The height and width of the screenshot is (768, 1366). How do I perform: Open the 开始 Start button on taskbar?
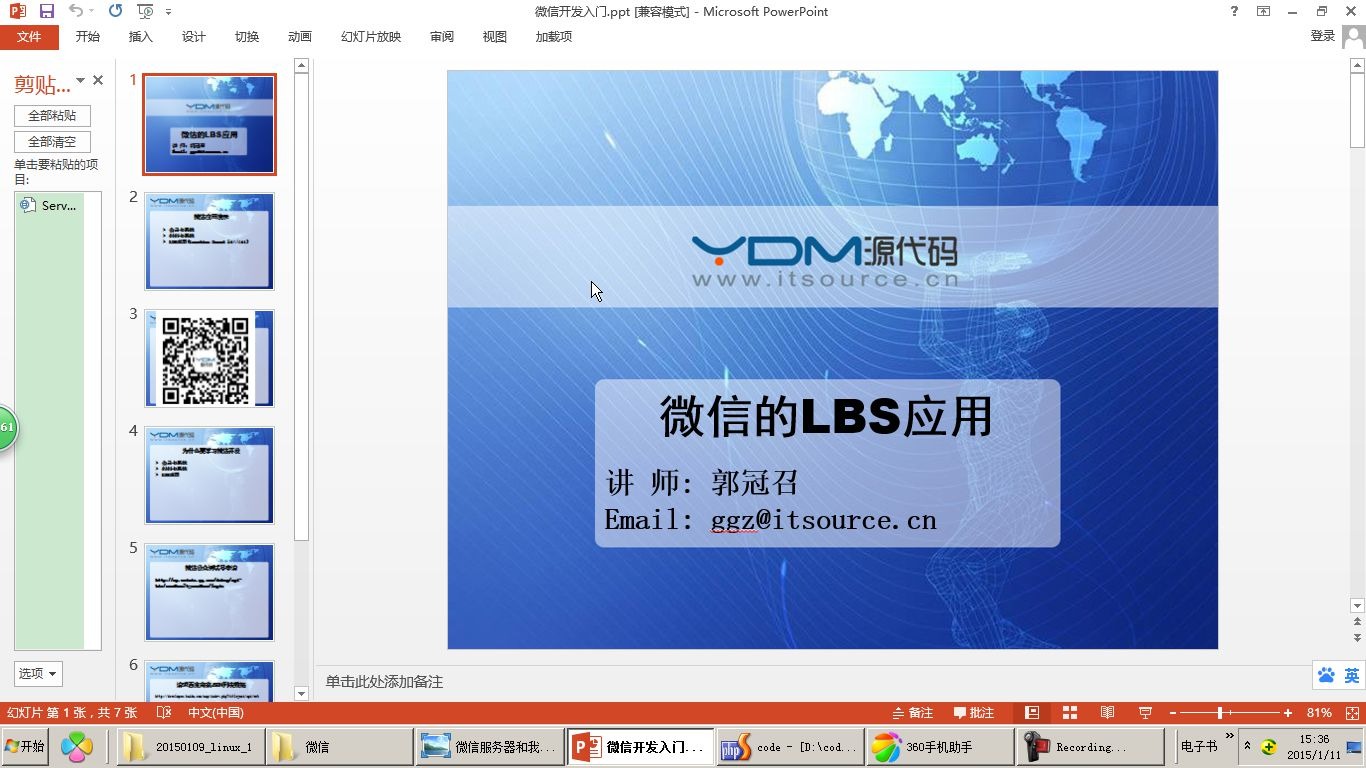[25, 746]
